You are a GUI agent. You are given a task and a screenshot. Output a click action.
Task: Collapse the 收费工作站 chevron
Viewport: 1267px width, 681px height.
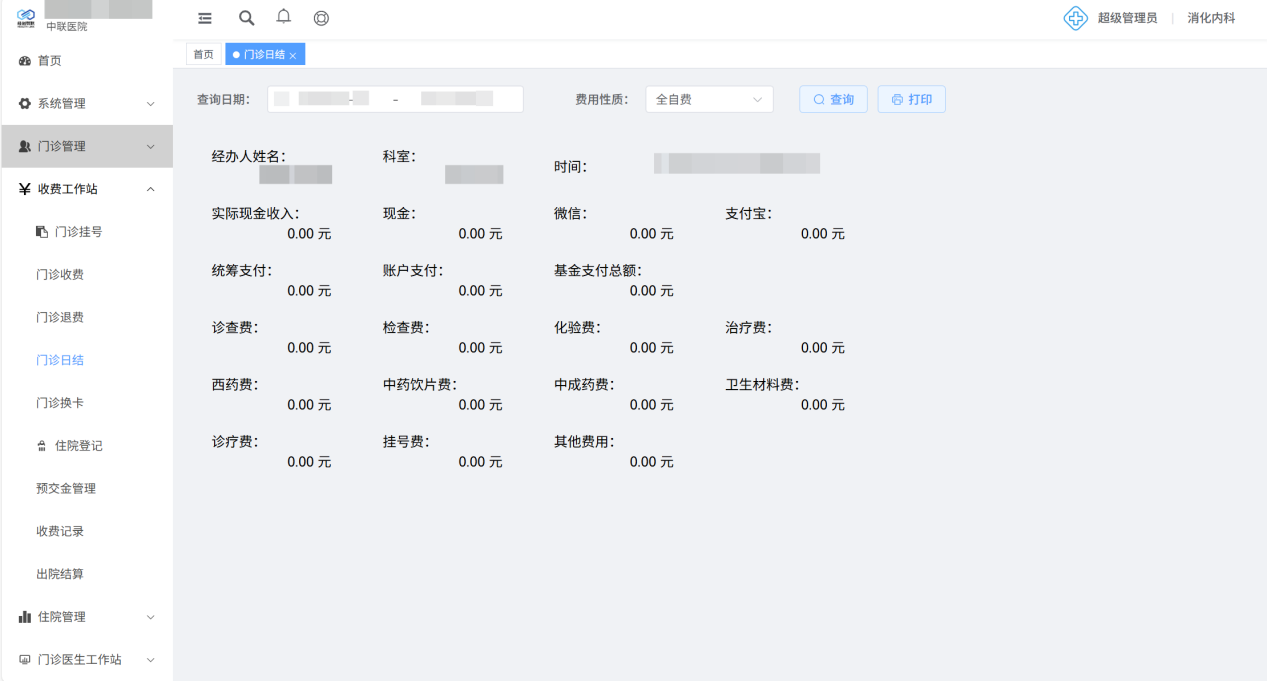(x=151, y=189)
